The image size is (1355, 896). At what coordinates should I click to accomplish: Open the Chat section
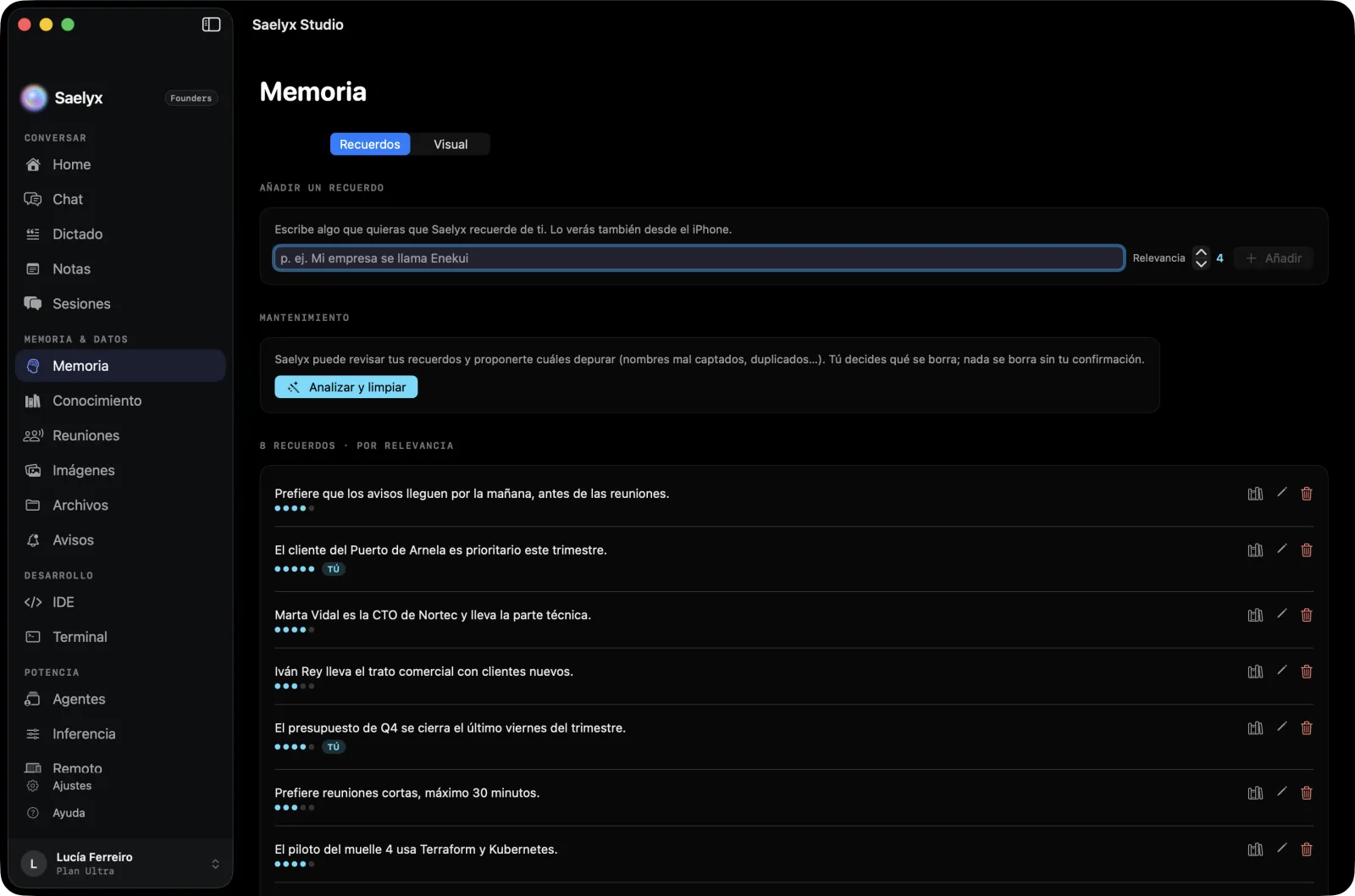[120, 199]
